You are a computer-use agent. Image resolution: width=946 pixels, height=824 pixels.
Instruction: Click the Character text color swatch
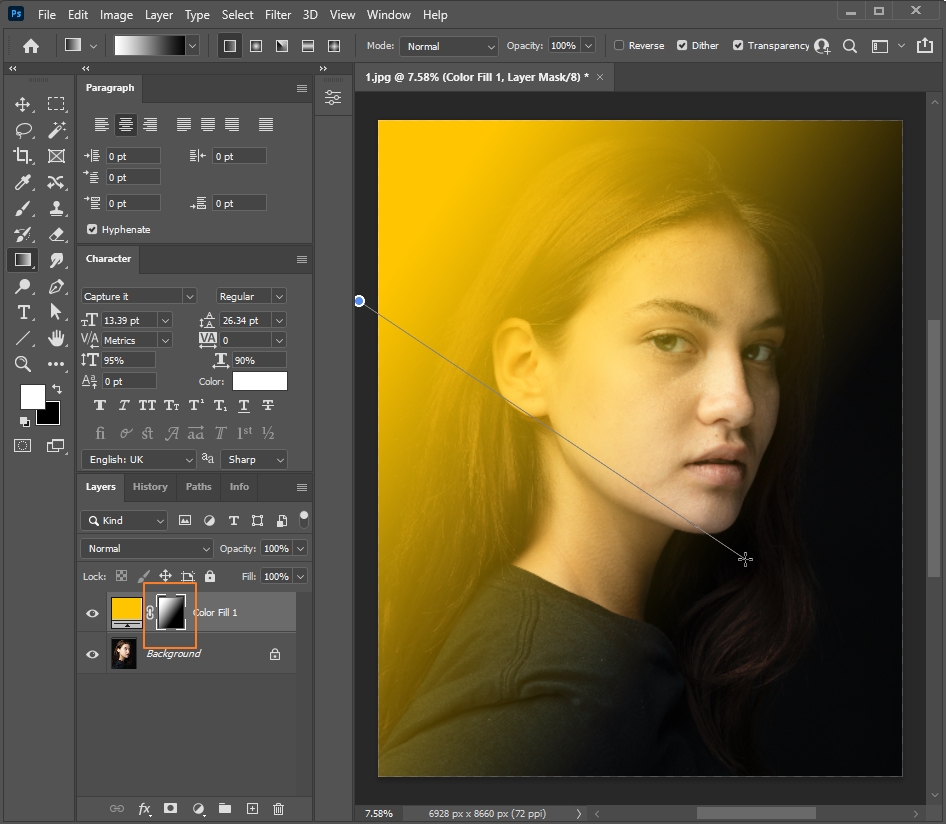[259, 381]
